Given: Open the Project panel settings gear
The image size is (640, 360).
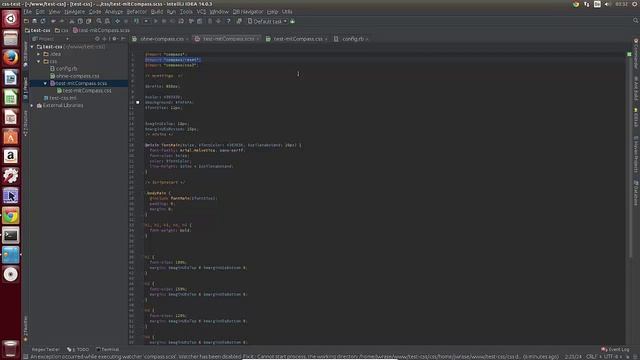Looking at the screenshot, I should click(115, 39).
